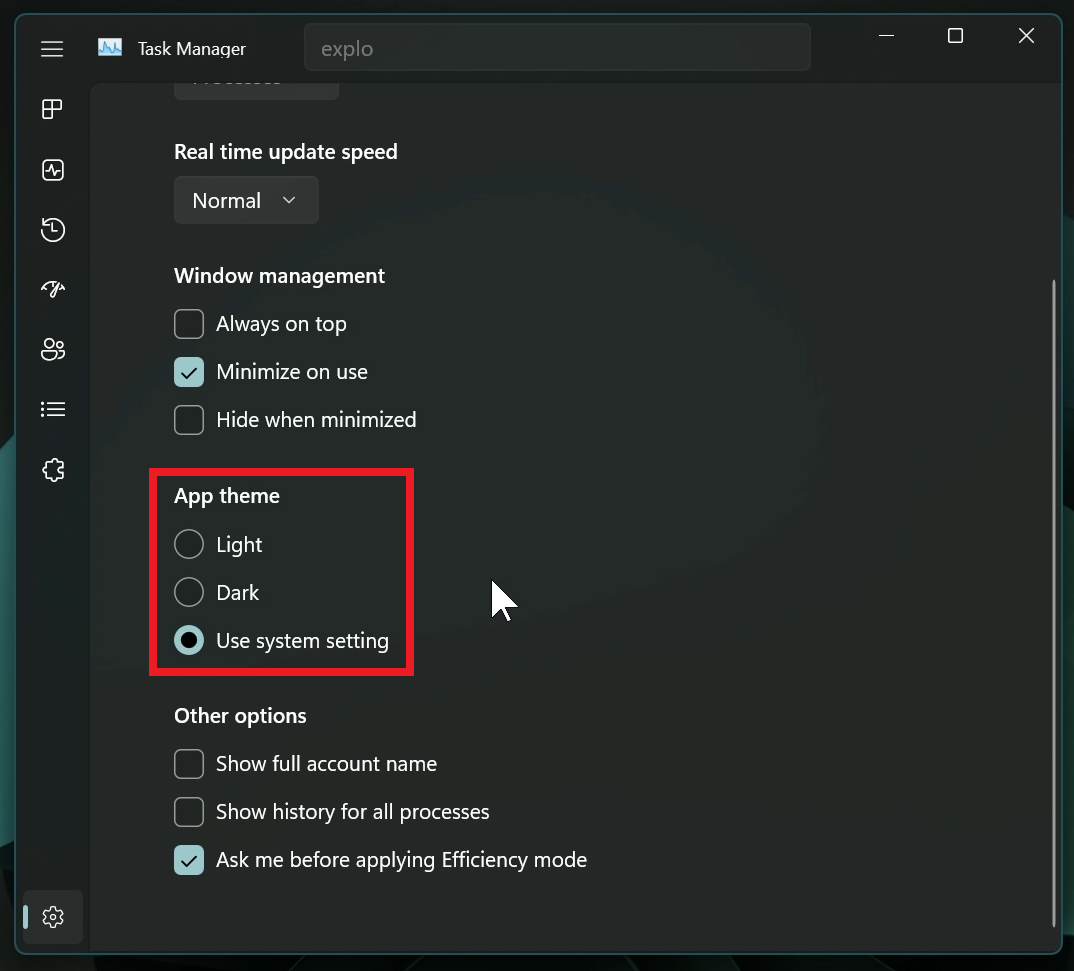Open the Services page
Image resolution: width=1074 pixels, height=971 pixels.
click(52, 470)
